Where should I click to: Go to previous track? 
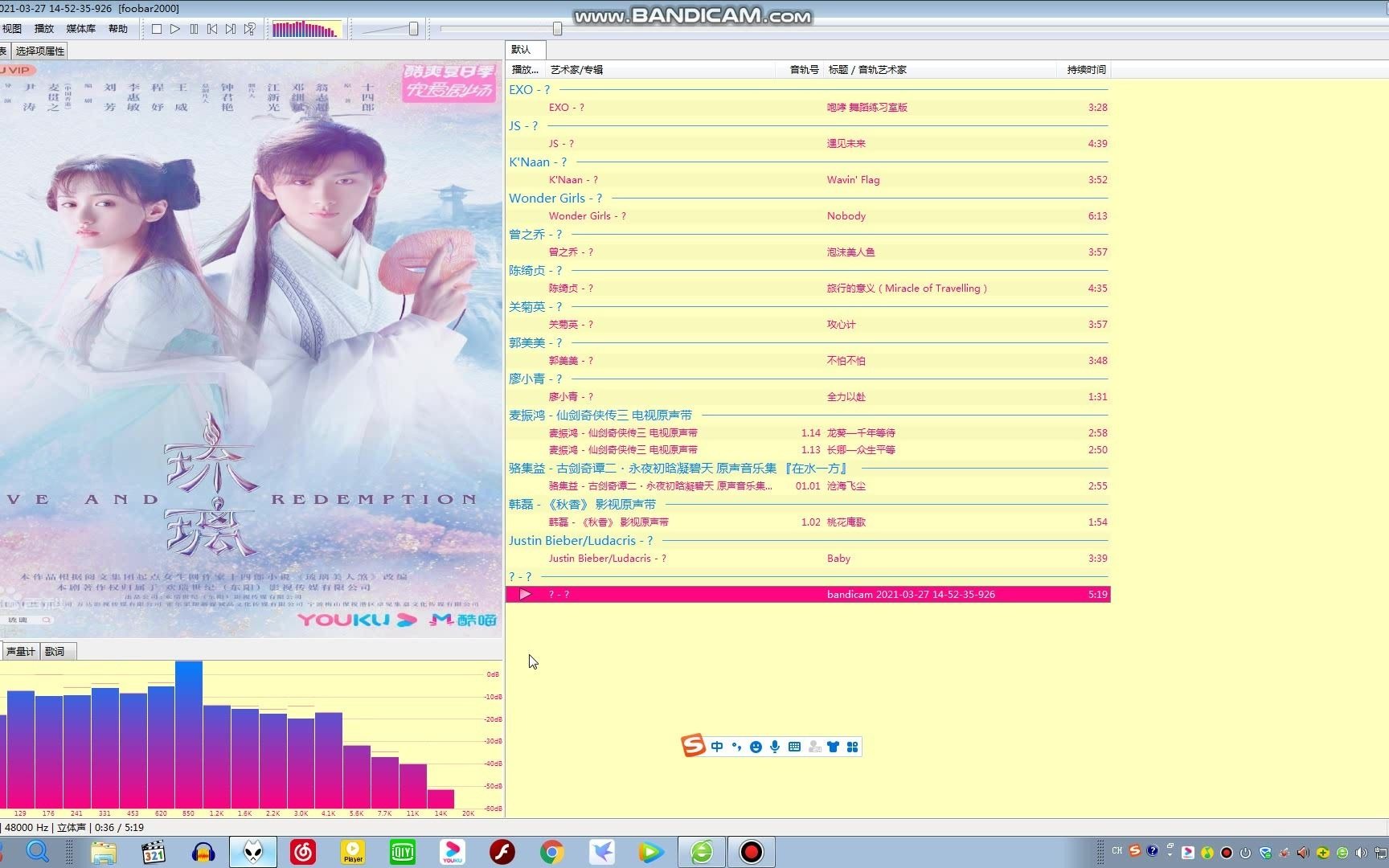(212, 29)
